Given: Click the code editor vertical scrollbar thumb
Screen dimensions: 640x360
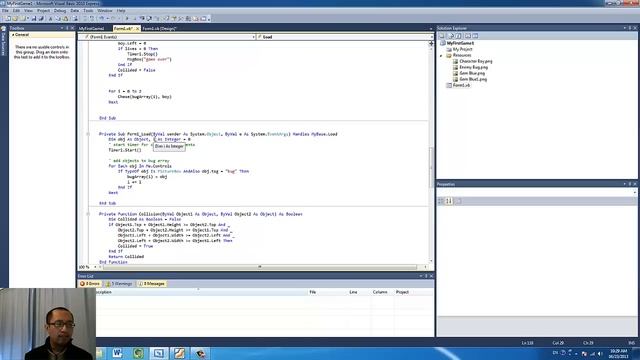Looking at the screenshot, I should [x=431, y=167].
